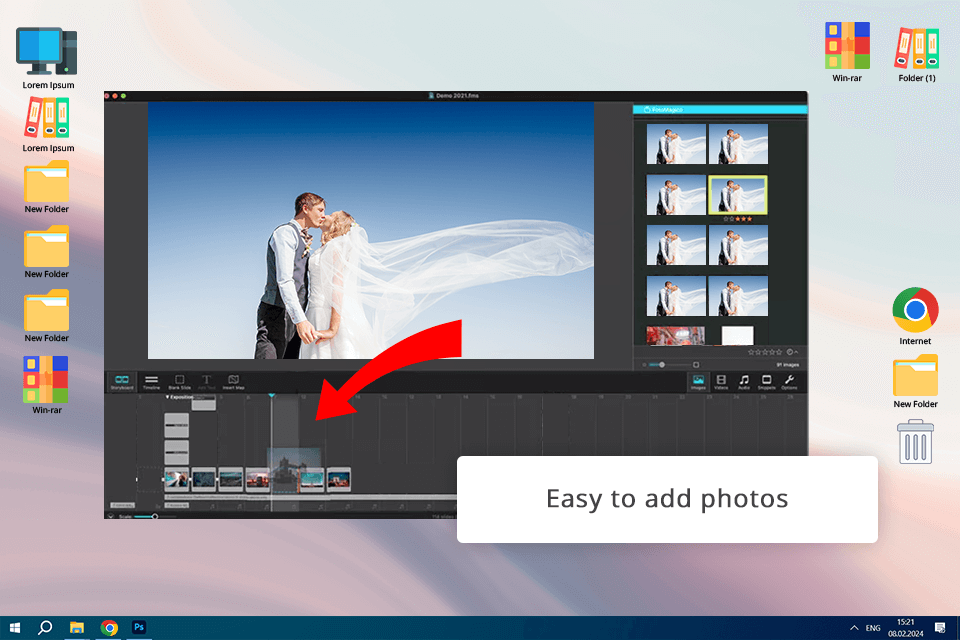The image size is (960, 640).
Task: Expand the filter chevron beside rating stars
Action: coord(796,352)
